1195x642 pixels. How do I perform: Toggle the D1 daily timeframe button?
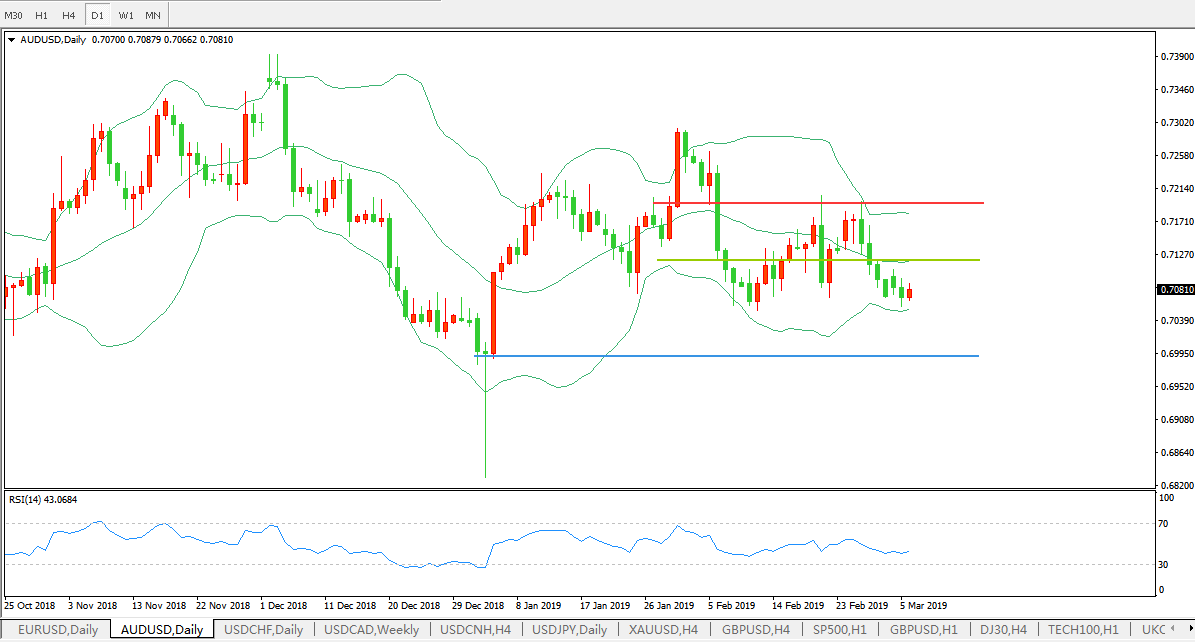pyautogui.click(x=97, y=15)
